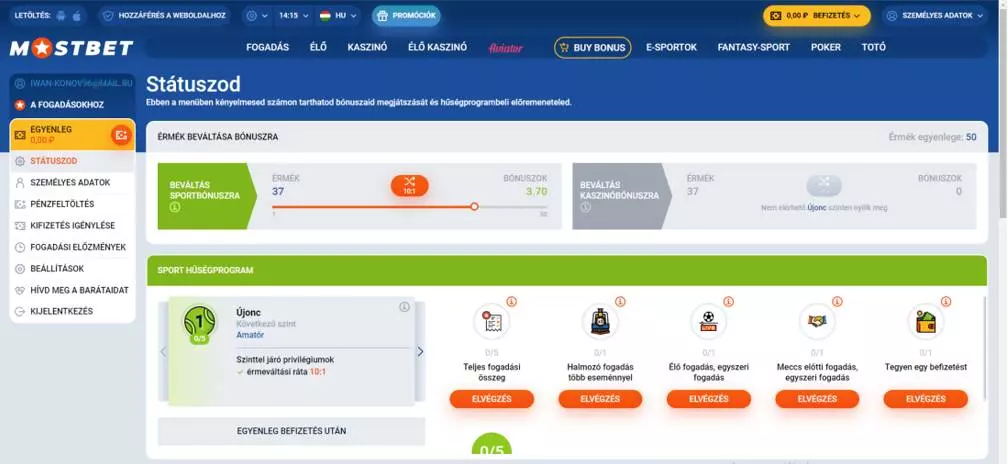The image size is (1008, 464).
Task: Click Elvégzés under Meccs előtti fogadás
Action: [817, 398]
